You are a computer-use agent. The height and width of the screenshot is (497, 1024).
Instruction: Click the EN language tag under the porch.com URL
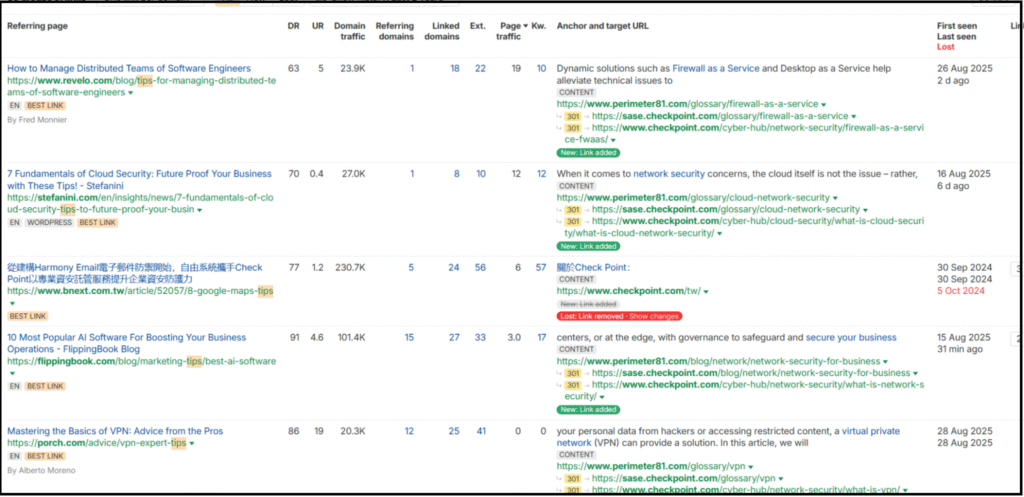click(x=14, y=456)
